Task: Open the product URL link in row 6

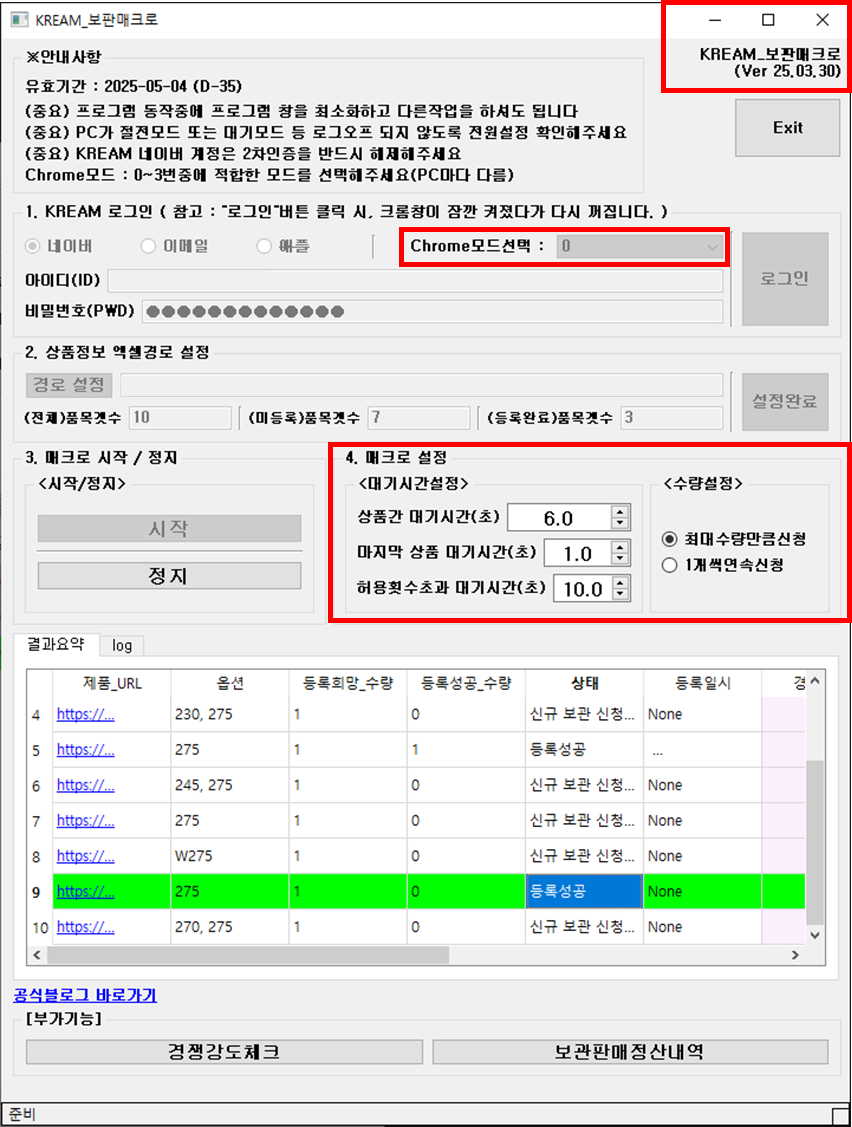Action: [86, 785]
